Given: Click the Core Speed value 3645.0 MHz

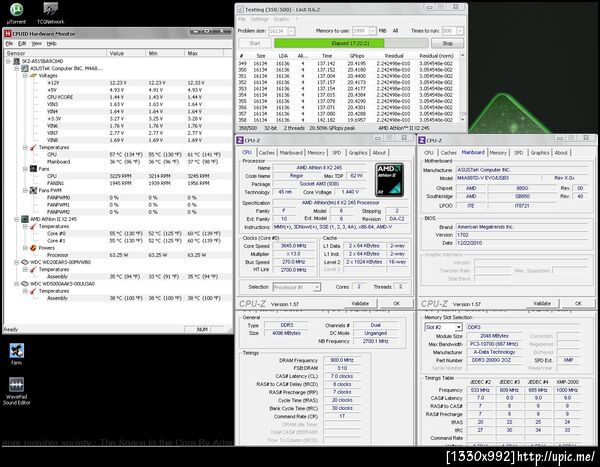Looking at the screenshot, I should (293, 246).
